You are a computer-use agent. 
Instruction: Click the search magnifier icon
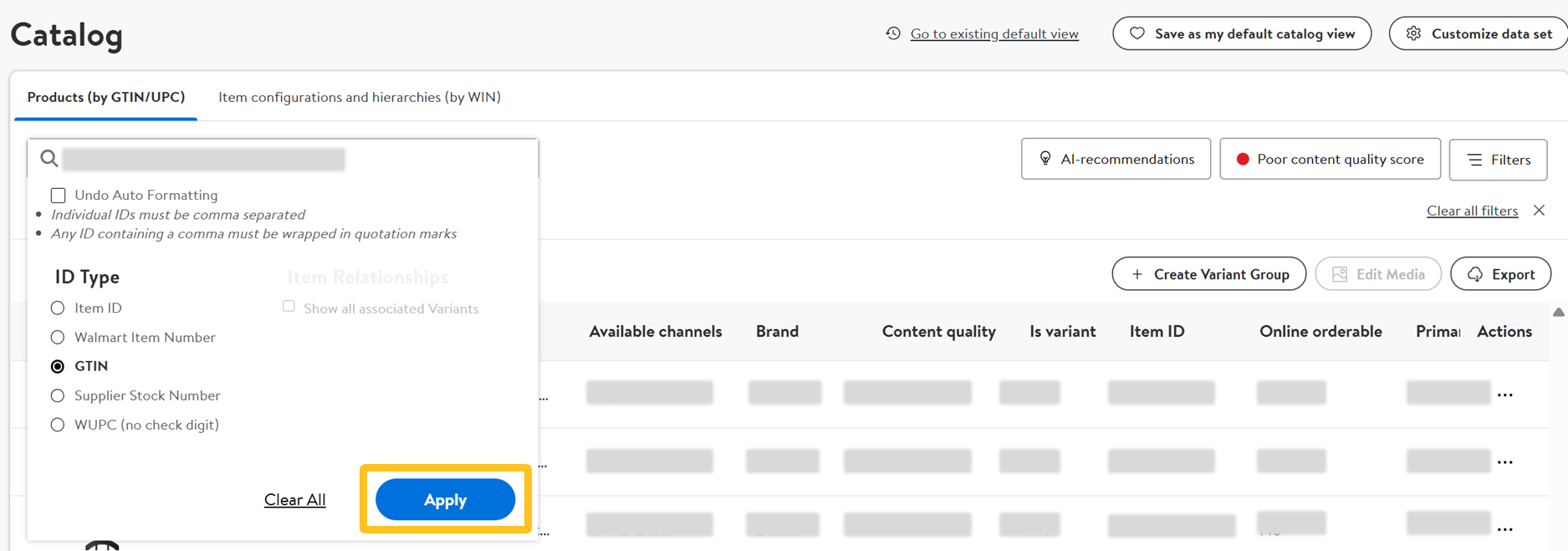coord(49,159)
